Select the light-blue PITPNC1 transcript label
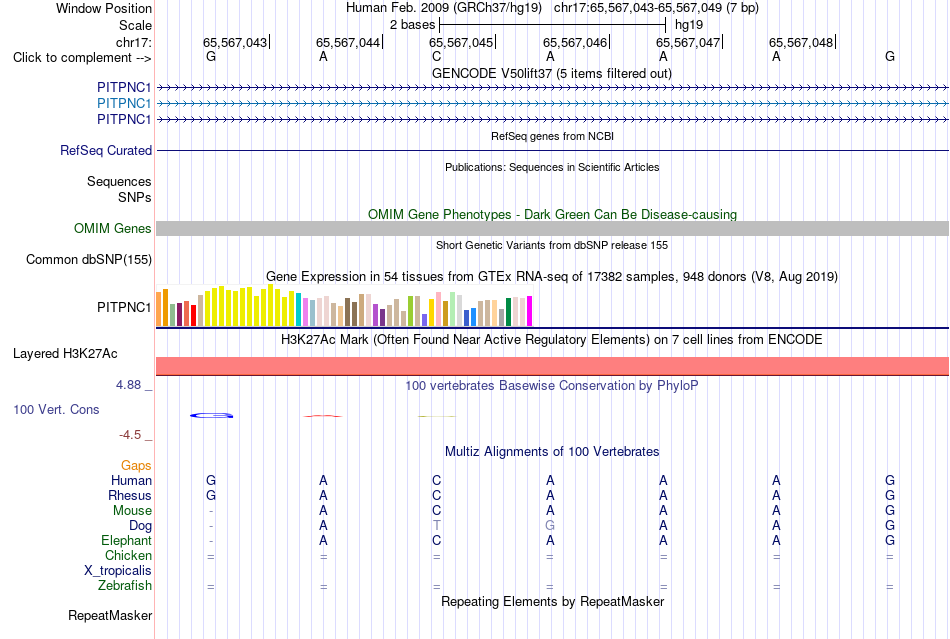 point(124,104)
